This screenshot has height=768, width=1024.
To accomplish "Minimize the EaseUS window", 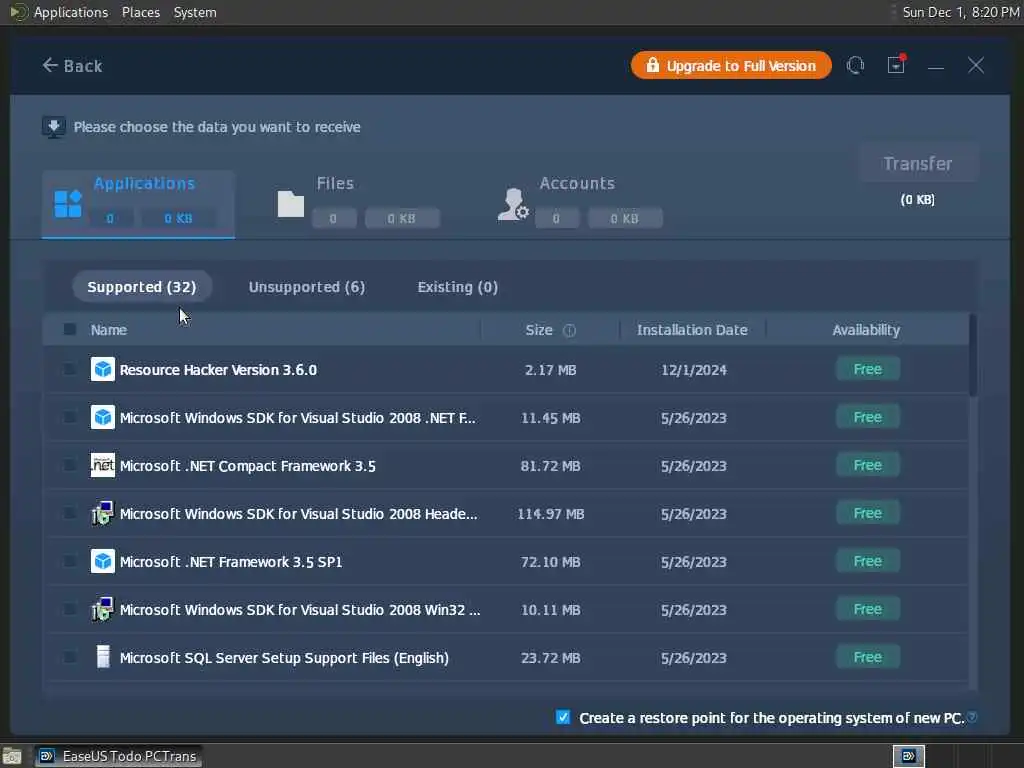I will click(936, 66).
